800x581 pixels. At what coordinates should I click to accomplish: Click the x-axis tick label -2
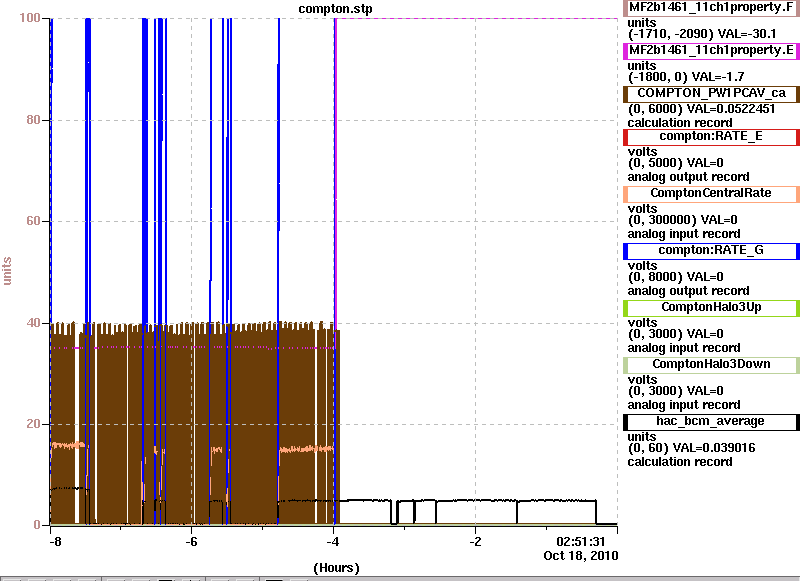click(x=474, y=542)
